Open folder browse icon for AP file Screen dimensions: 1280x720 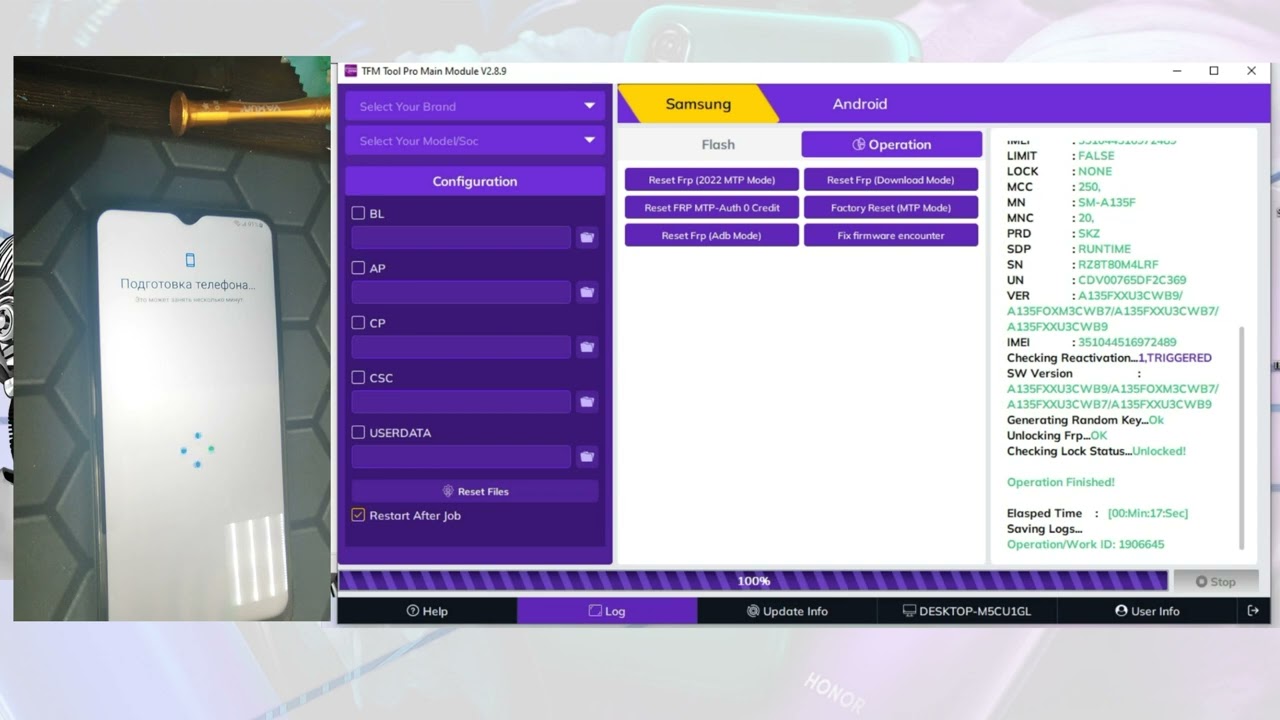coord(587,292)
